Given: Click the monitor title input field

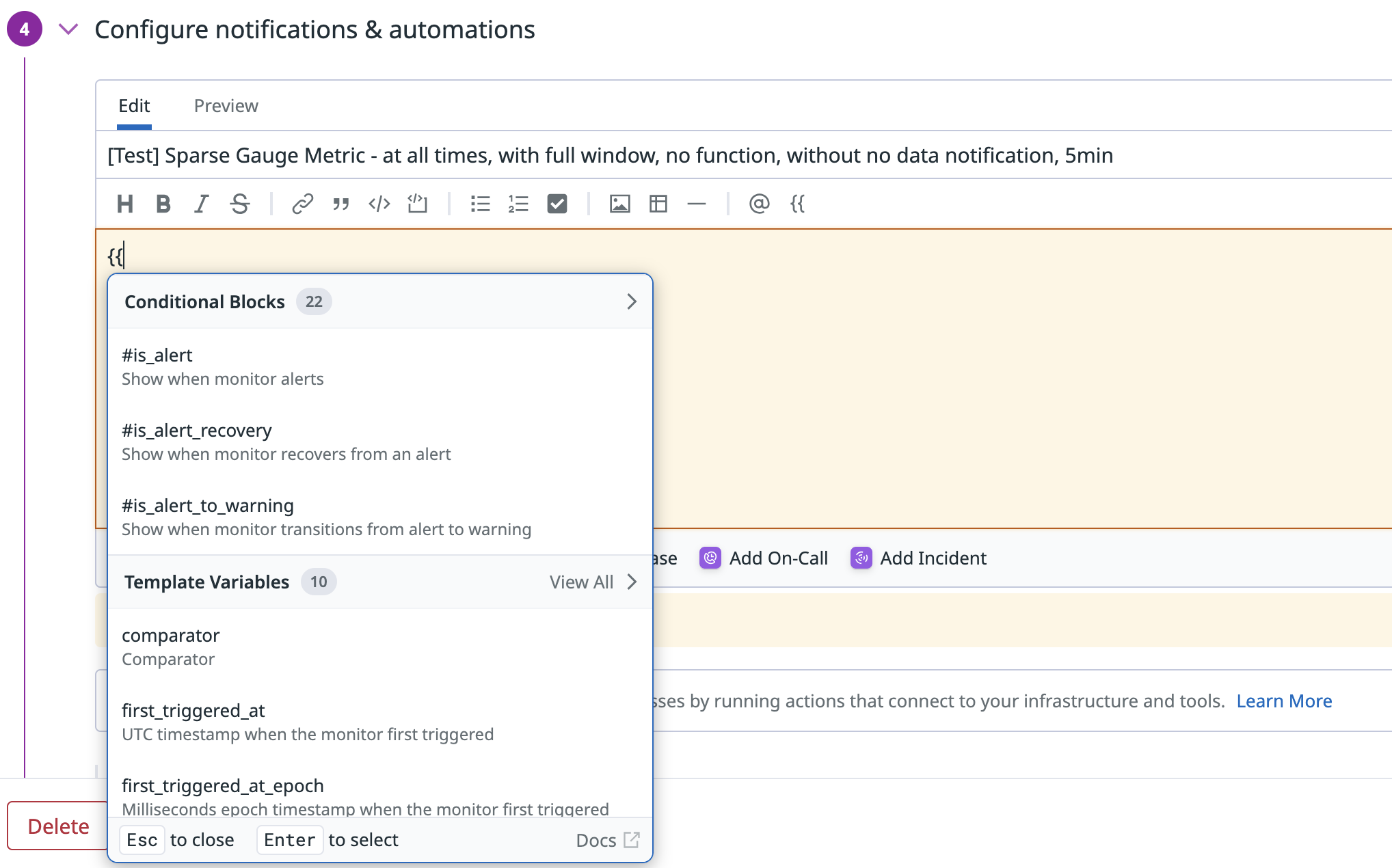Looking at the screenshot, I should pos(610,155).
